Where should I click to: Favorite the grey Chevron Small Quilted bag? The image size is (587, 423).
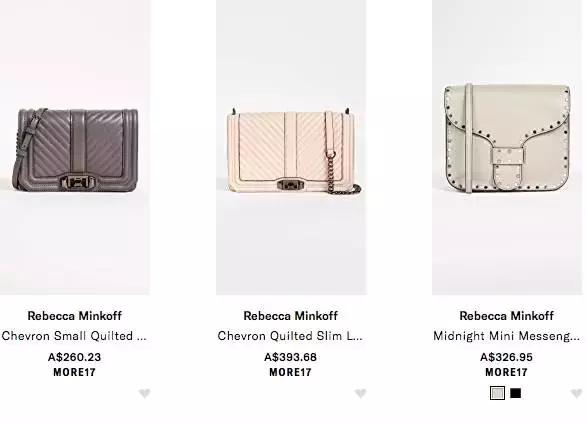coord(145,393)
